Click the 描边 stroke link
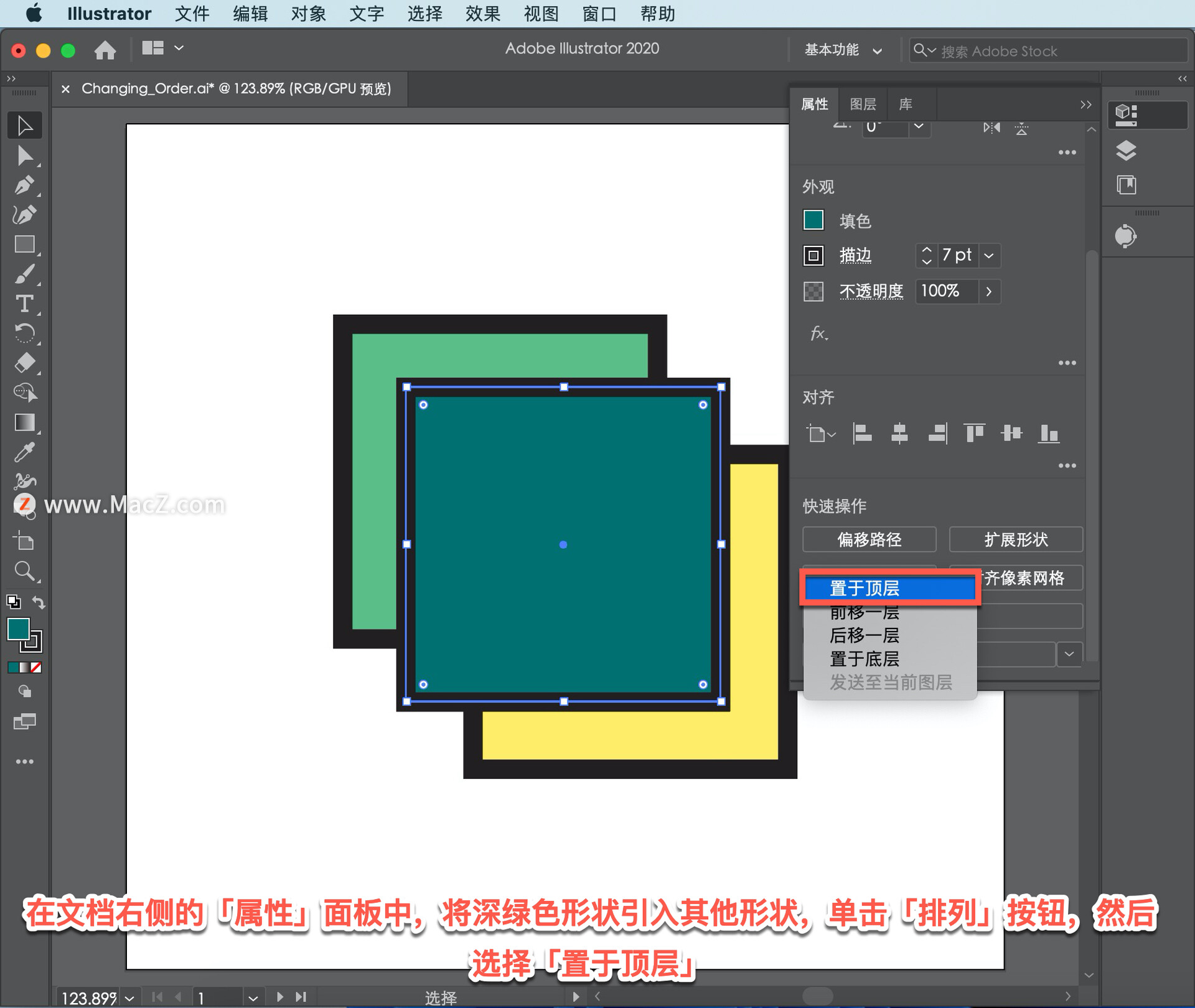1195x1008 pixels. coord(855,255)
